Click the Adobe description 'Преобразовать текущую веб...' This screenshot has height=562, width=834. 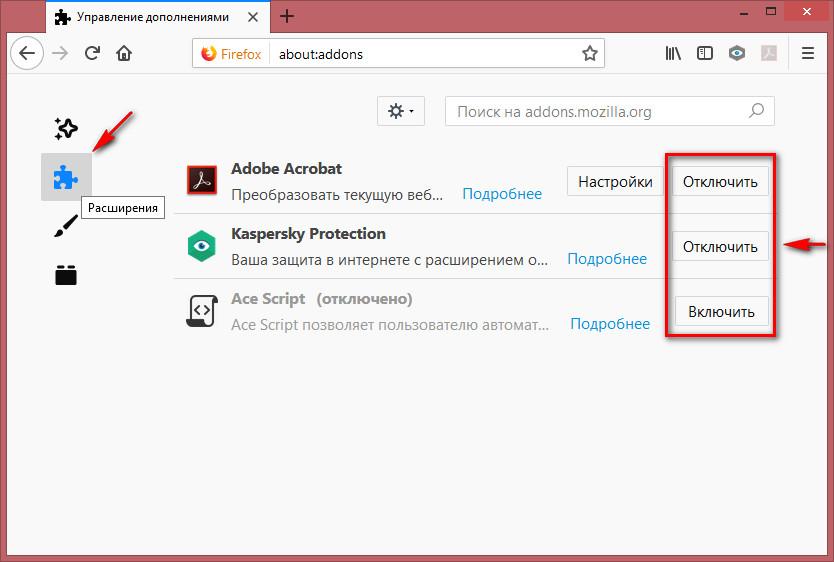tap(337, 195)
